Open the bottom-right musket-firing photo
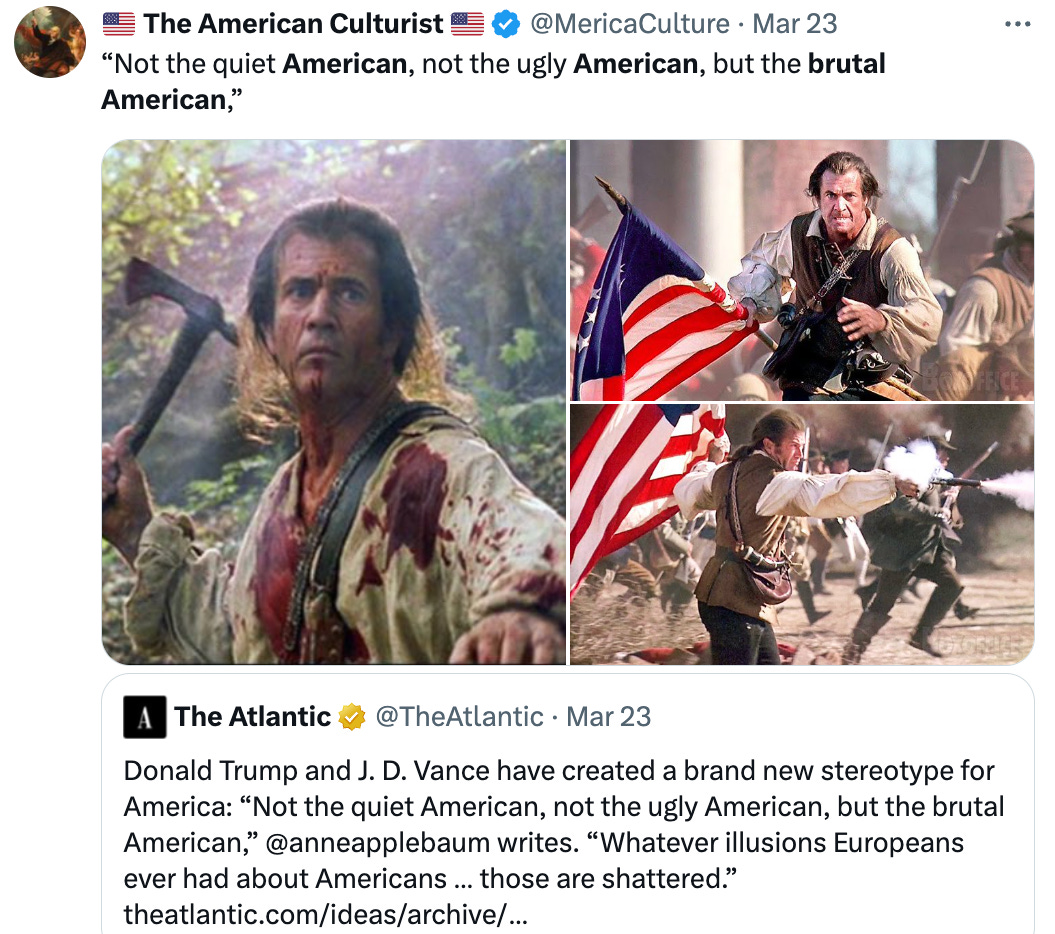 click(x=802, y=535)
